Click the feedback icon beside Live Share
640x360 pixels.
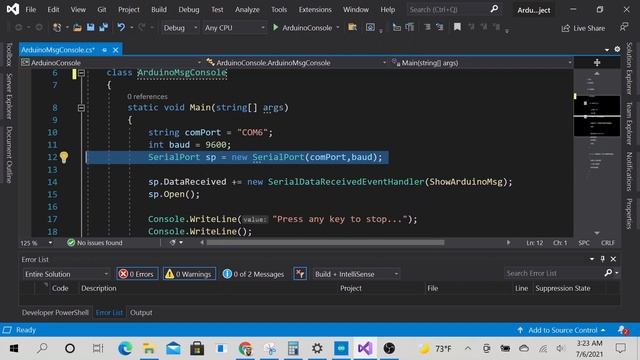pos(624,27)
